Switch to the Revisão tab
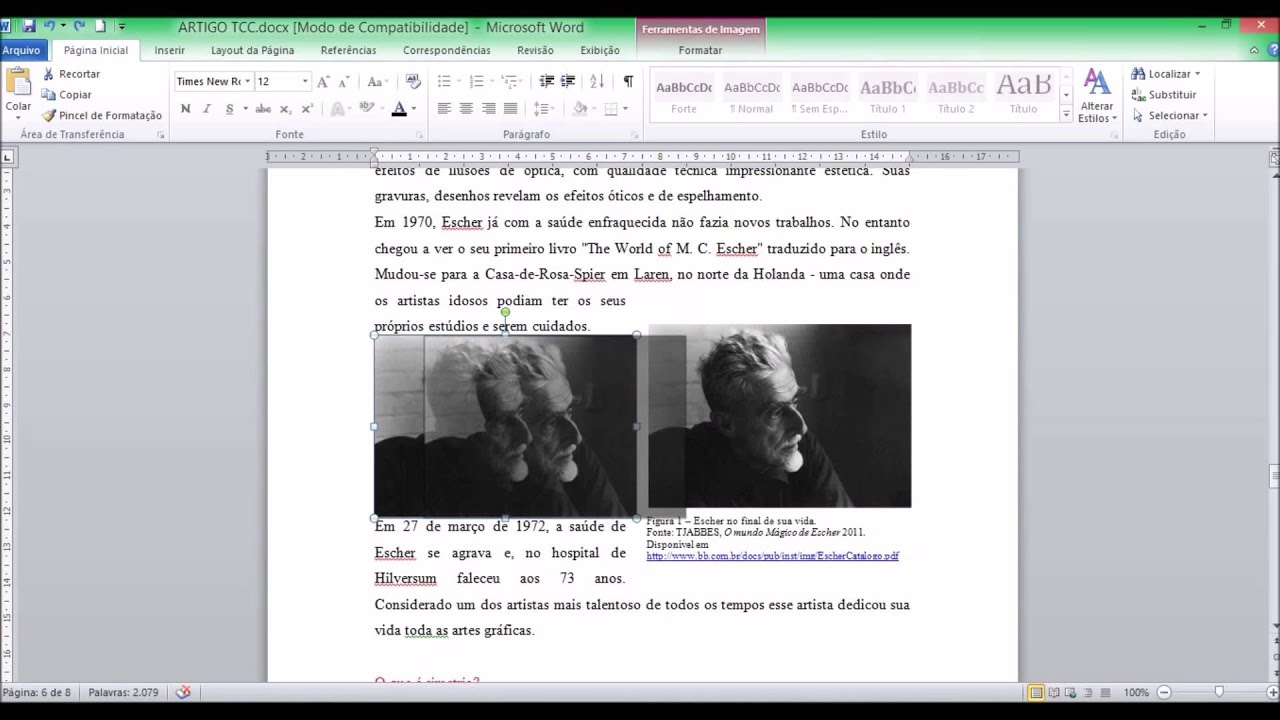 (x=535, y=50)
